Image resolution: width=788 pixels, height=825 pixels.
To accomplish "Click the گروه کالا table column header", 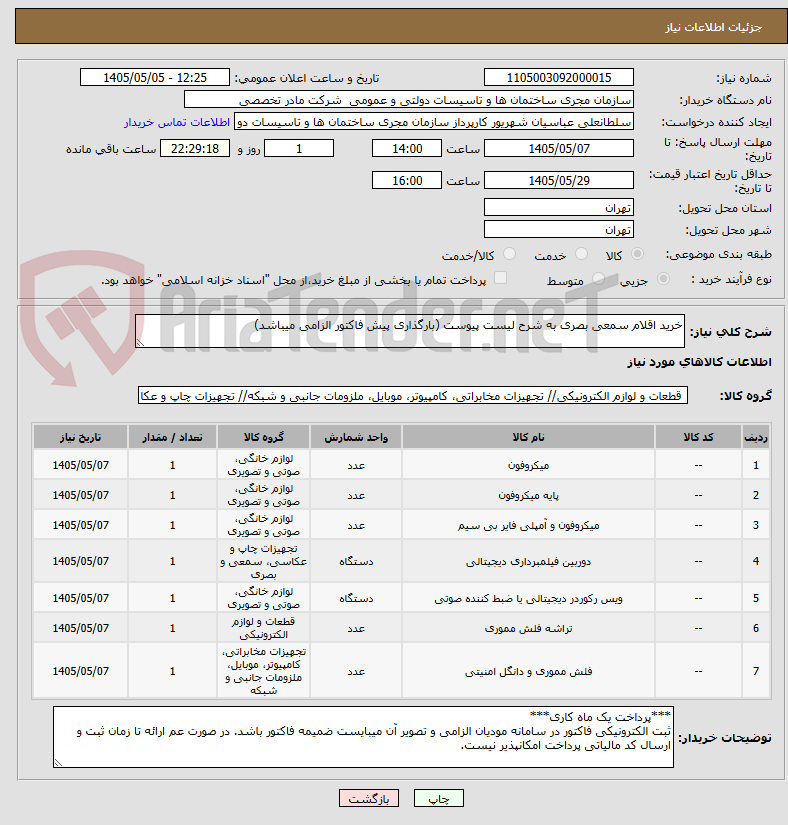I will (x=264, y=437).
